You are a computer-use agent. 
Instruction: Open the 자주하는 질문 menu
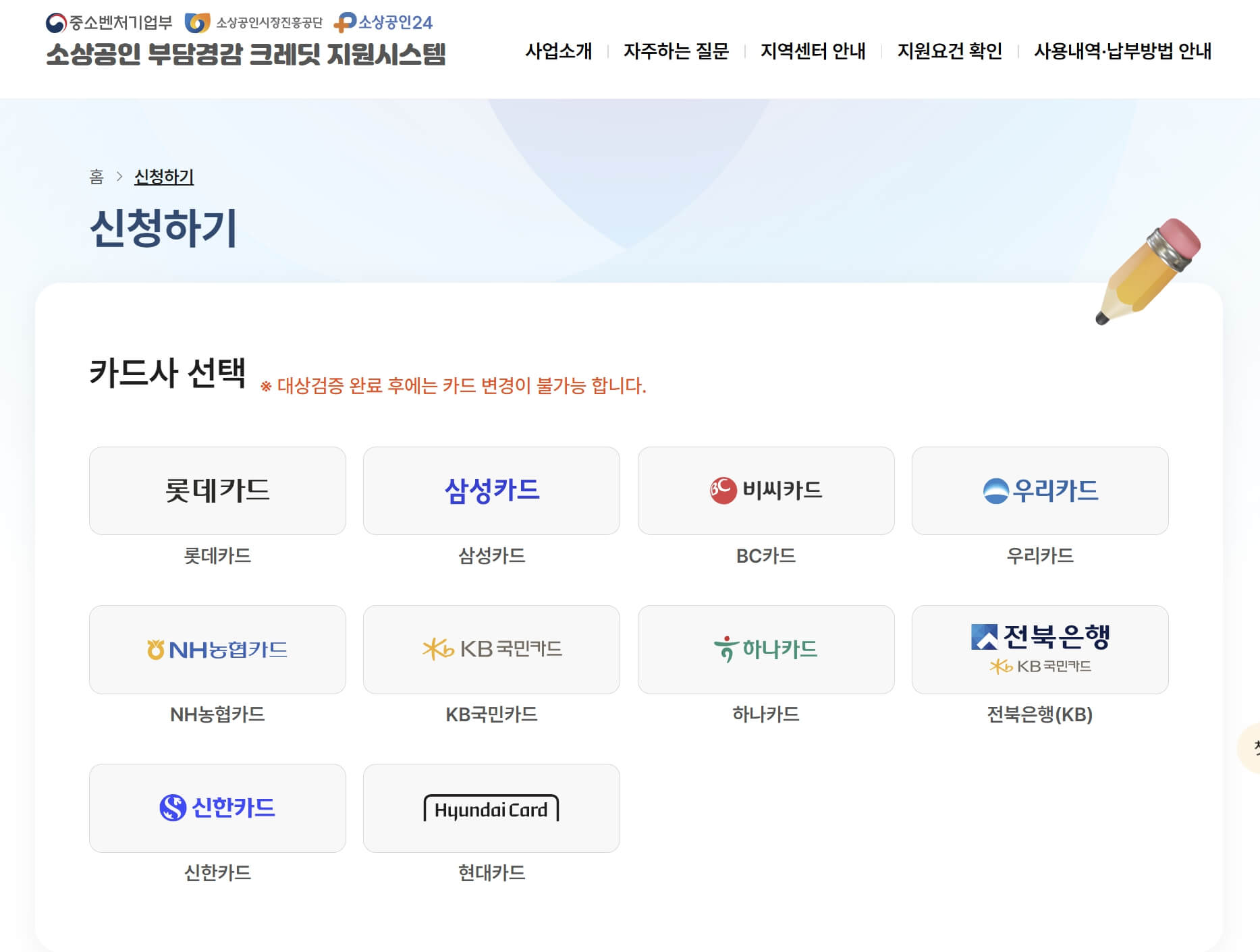click(x=676, y=51)
